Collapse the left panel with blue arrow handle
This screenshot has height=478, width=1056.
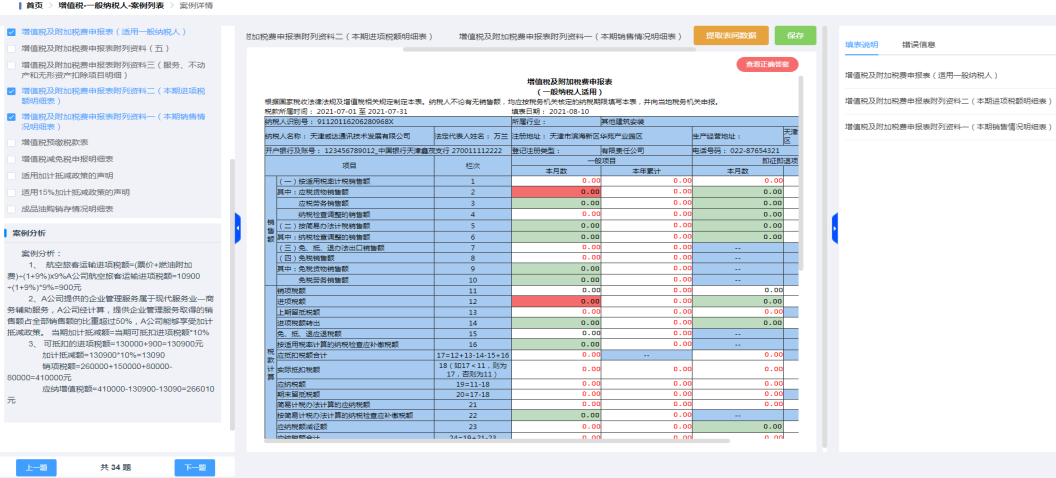pos(237,228)
